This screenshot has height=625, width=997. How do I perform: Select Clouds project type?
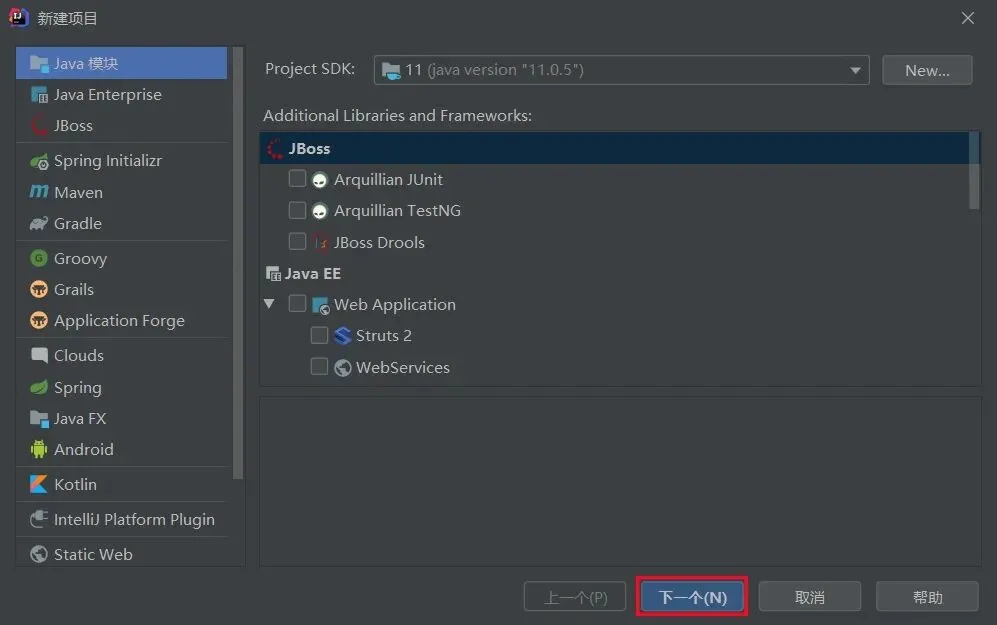(x=121, y=355)
